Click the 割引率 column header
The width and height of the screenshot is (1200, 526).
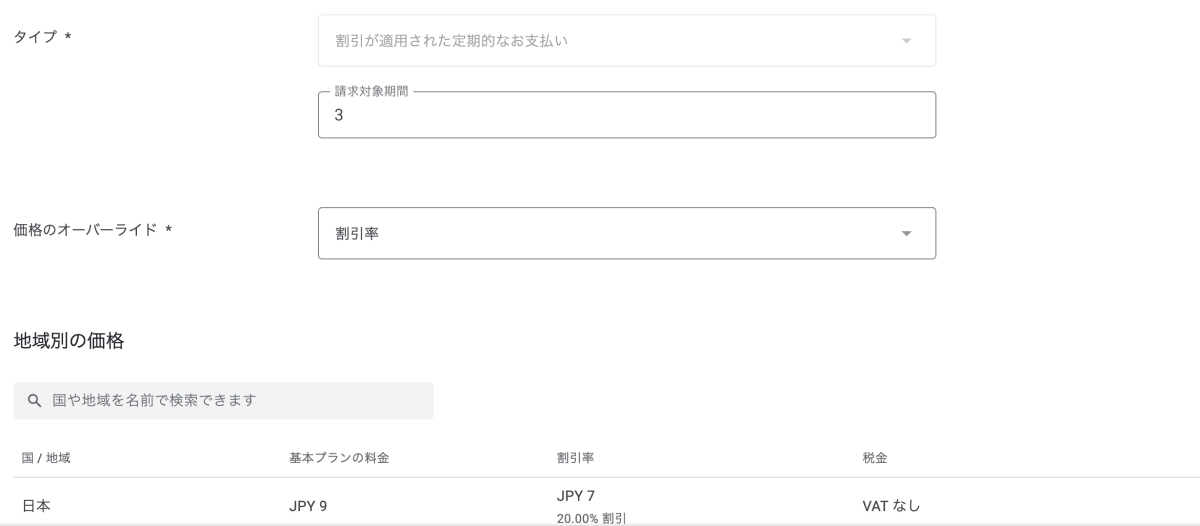tap(576, 458)
